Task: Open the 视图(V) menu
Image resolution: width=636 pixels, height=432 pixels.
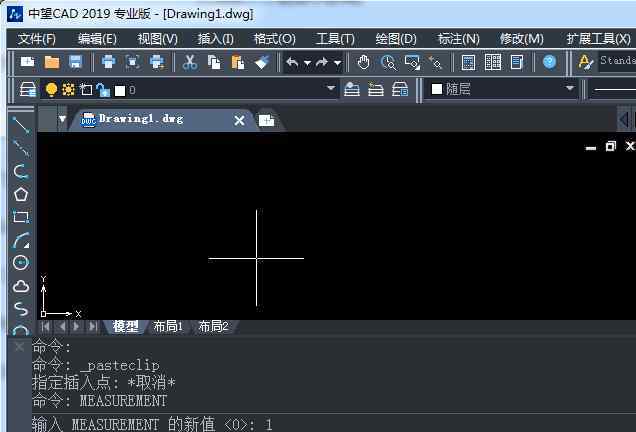Action: point(157,39)
